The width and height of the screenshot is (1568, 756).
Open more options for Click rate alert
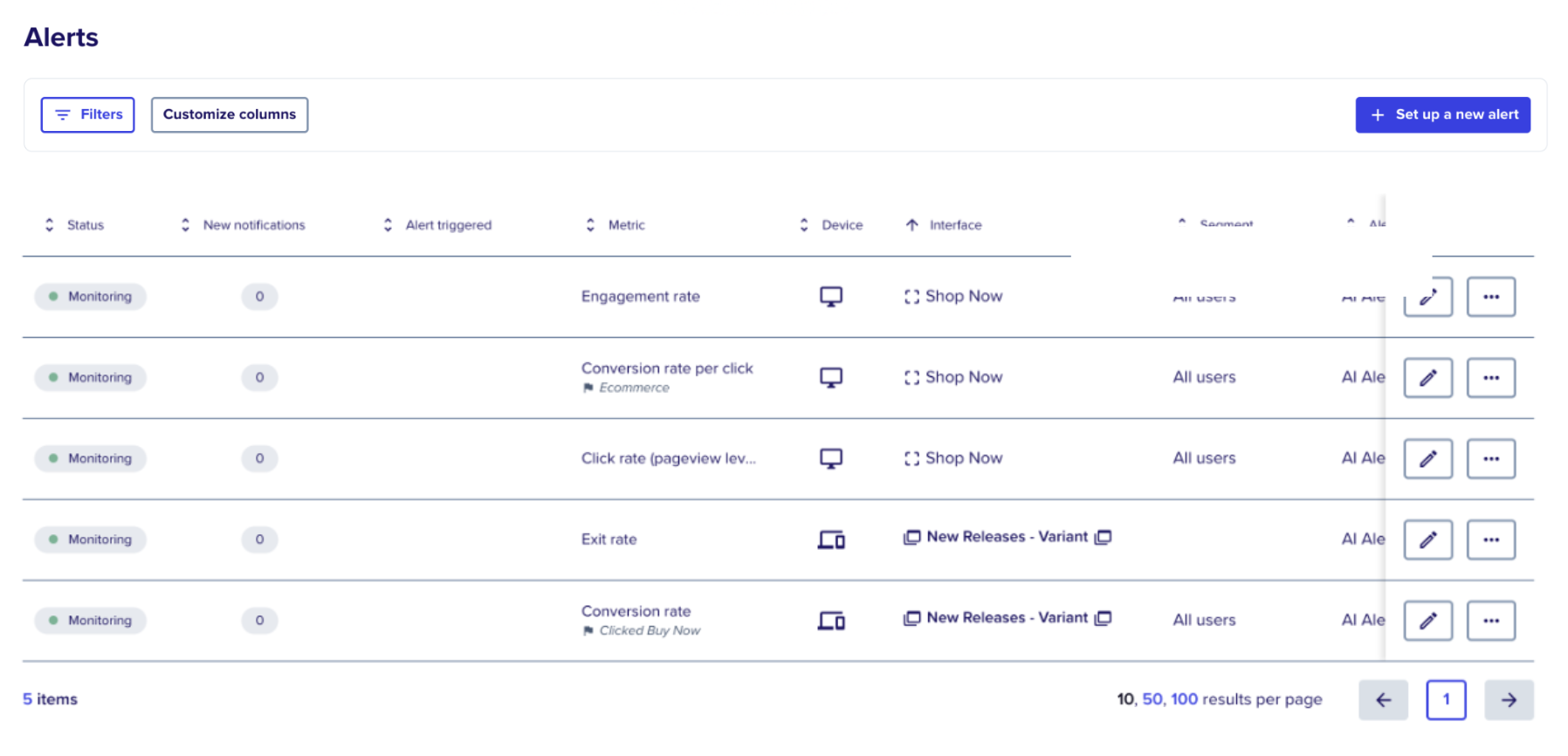1490,458
